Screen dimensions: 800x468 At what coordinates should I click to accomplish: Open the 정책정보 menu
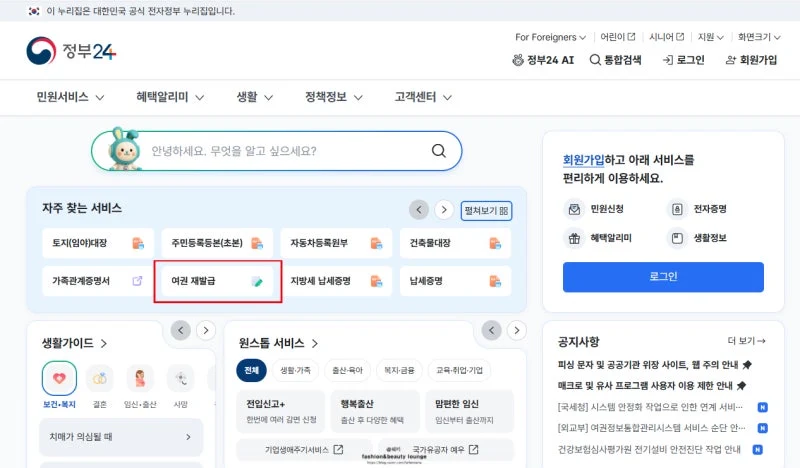[x=334, y=97]
